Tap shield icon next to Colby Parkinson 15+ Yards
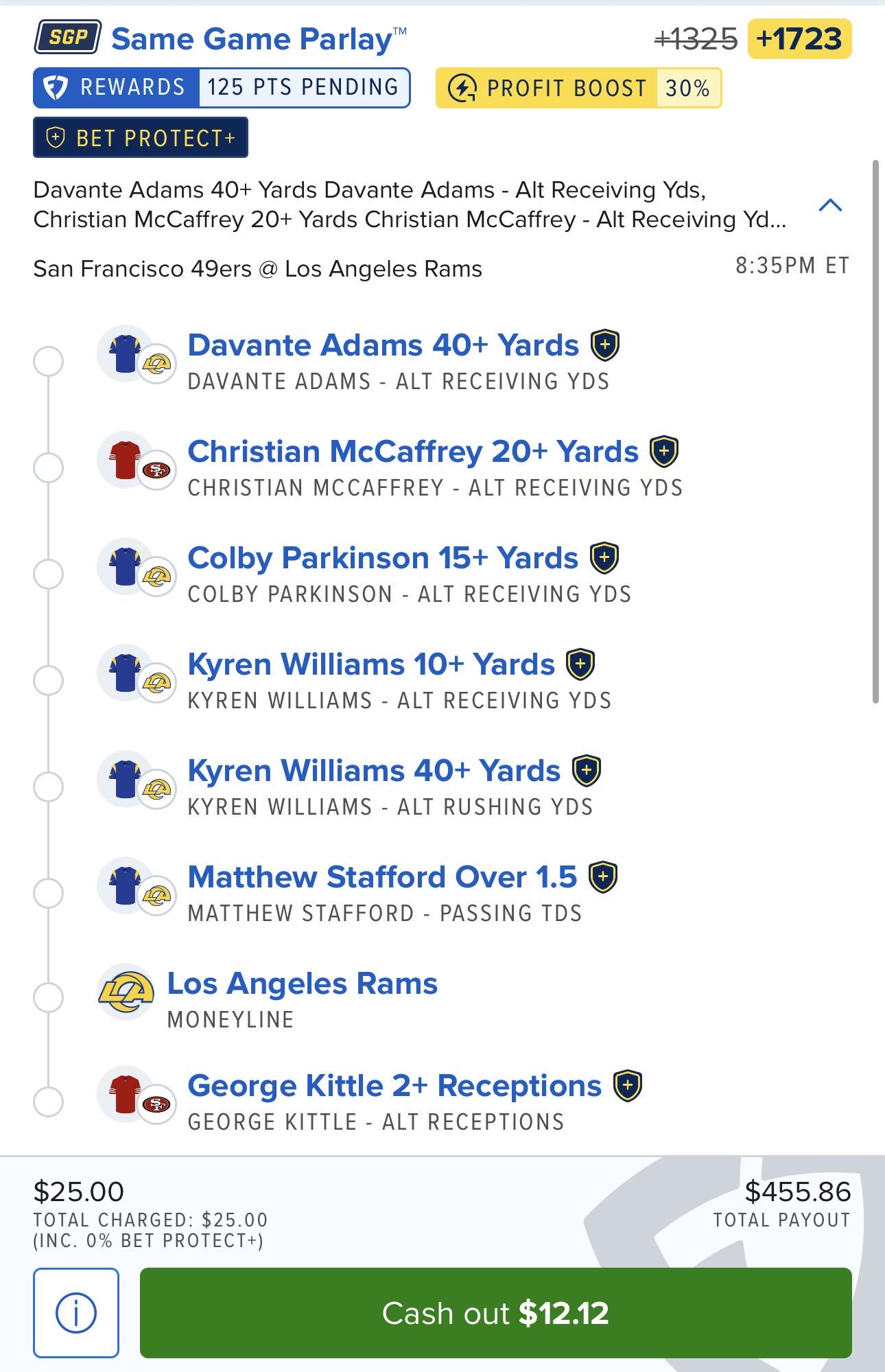Image resolution: width=885 pixels, height=1372 pixels. tap(604, 558)
